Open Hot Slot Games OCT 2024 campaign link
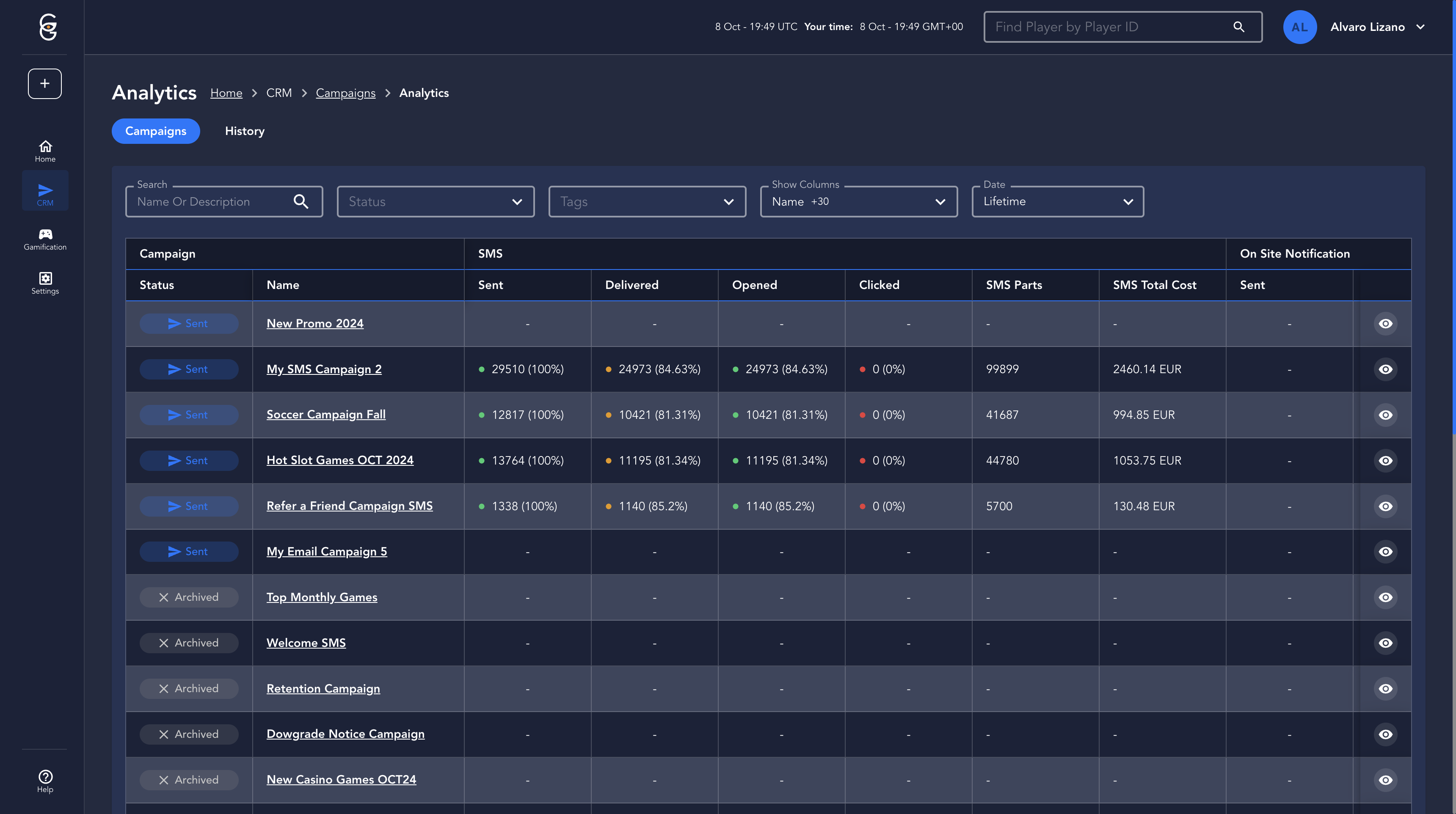Image resolution: width=1456 pixels, height=814 pixels. (340, 460)
